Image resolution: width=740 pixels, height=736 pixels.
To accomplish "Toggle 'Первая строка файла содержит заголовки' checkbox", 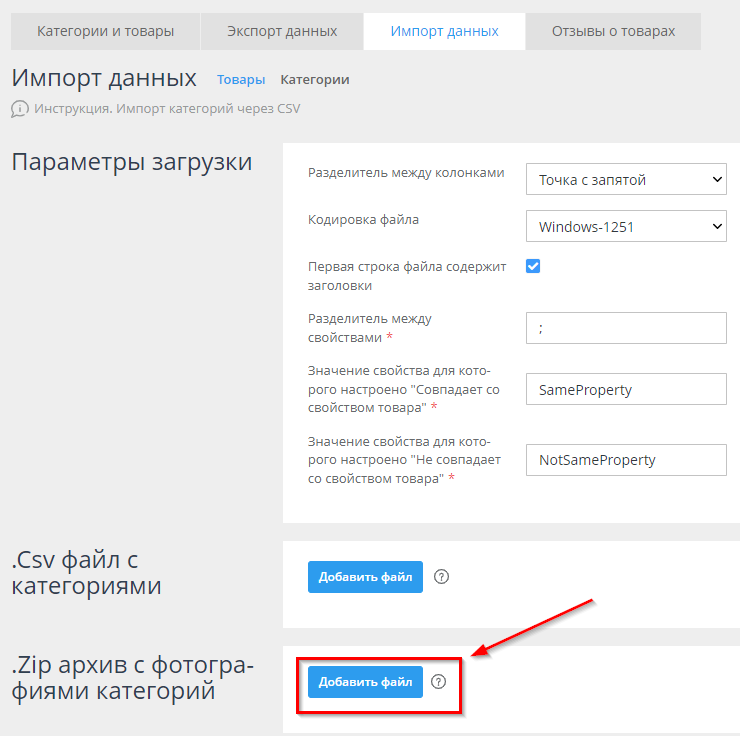I will 533,267.
